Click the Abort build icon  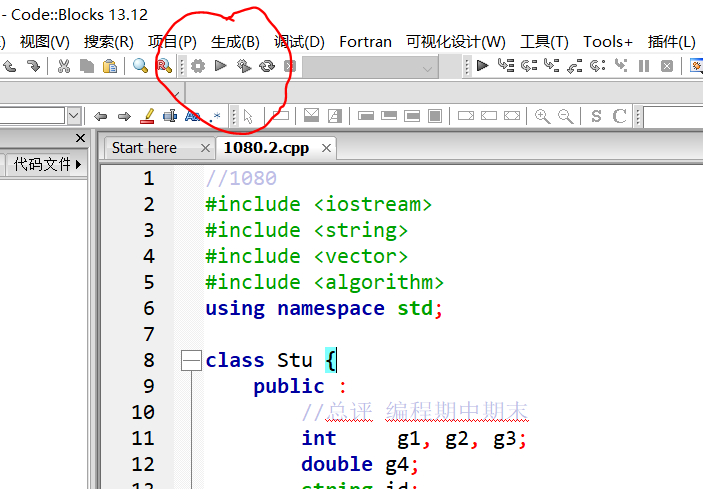[x=290, y=66]
